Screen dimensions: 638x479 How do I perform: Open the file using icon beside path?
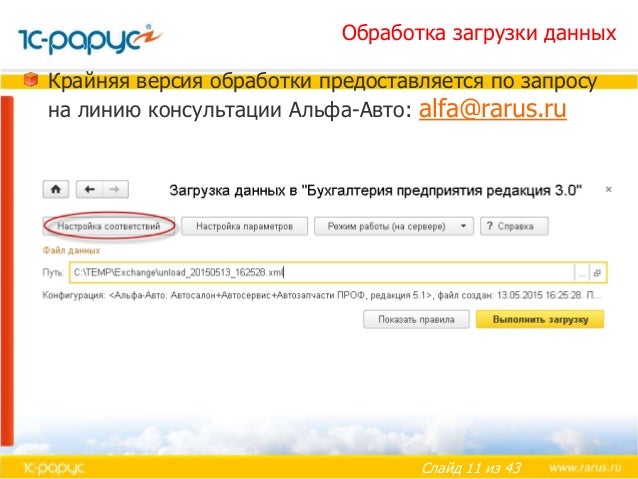(597, 273)
